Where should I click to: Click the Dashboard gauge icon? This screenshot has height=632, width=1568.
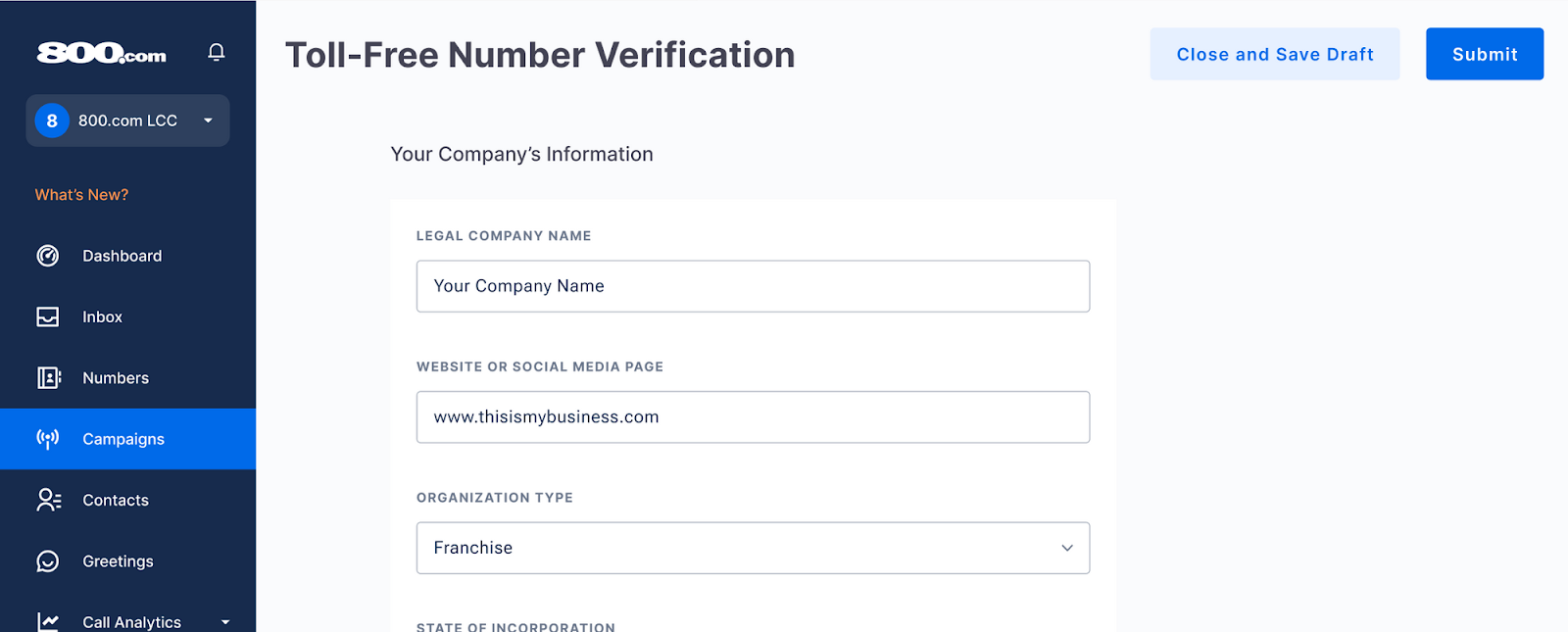coord(48,256)
